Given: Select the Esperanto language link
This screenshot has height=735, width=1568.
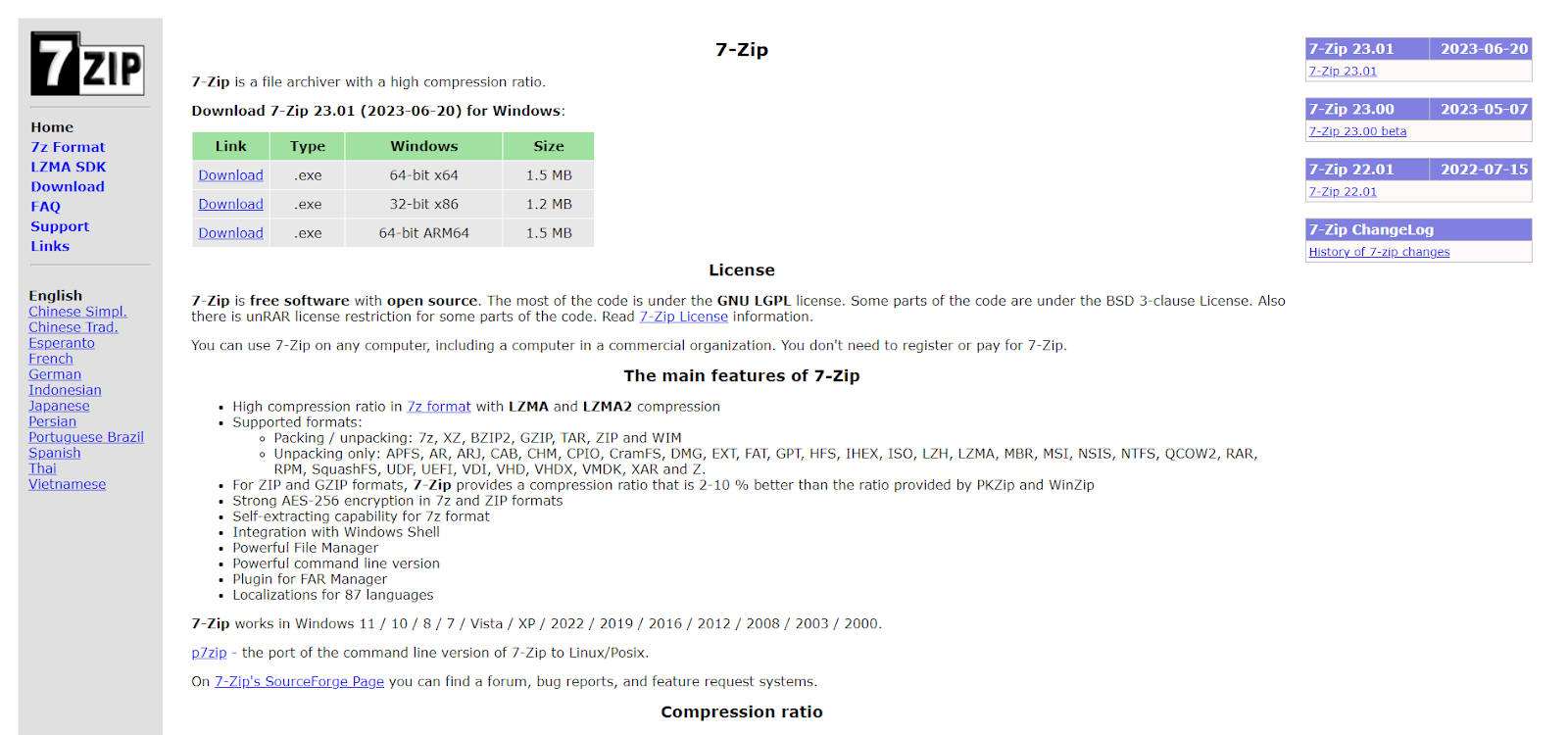Looking at the screenshot, I should click(62, 343).
